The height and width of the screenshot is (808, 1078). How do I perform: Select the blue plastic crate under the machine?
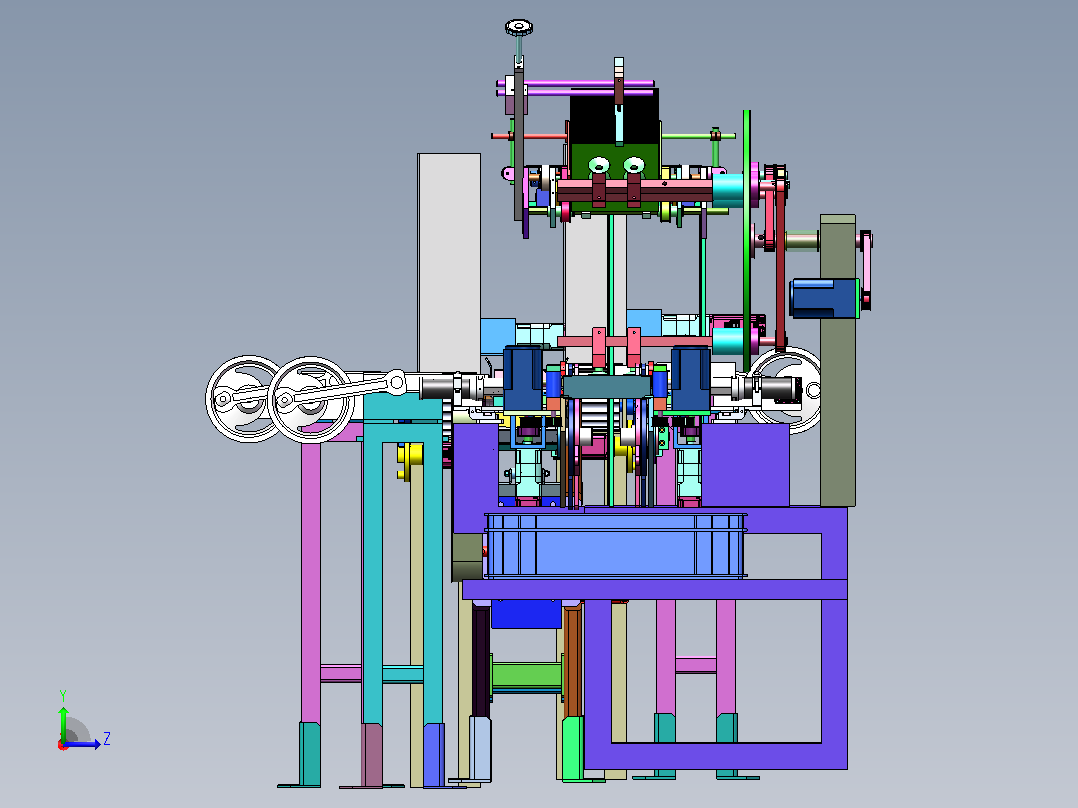click(x=615, y=545)
